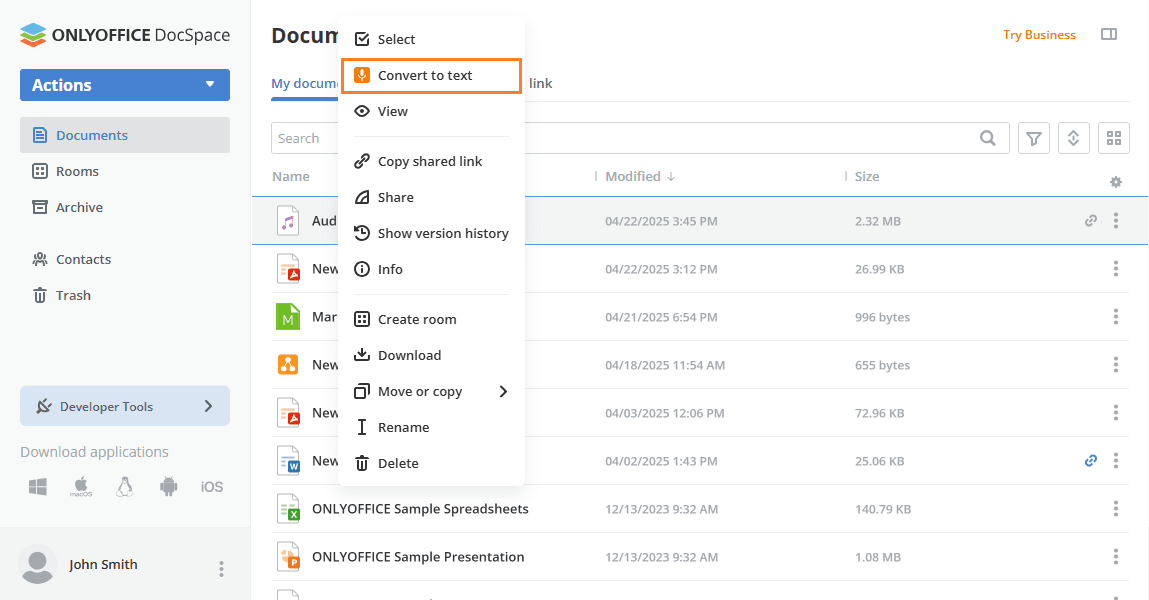Open Contacts in the sidebar
The image size is (1149, 600).
(72, 259)
